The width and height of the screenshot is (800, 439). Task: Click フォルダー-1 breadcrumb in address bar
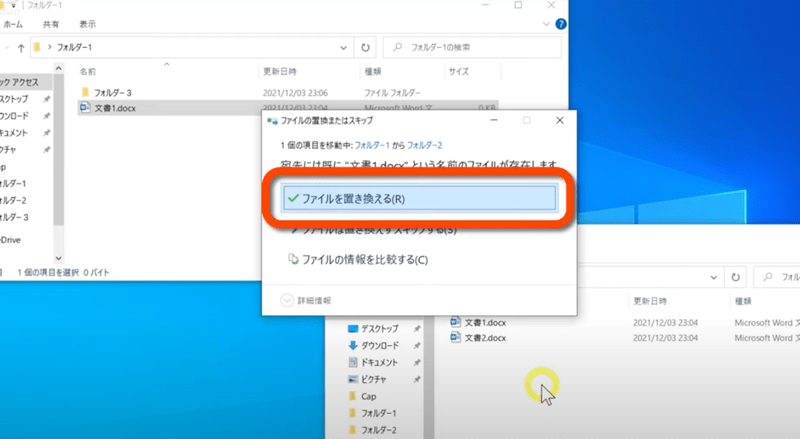click(74, 47)
